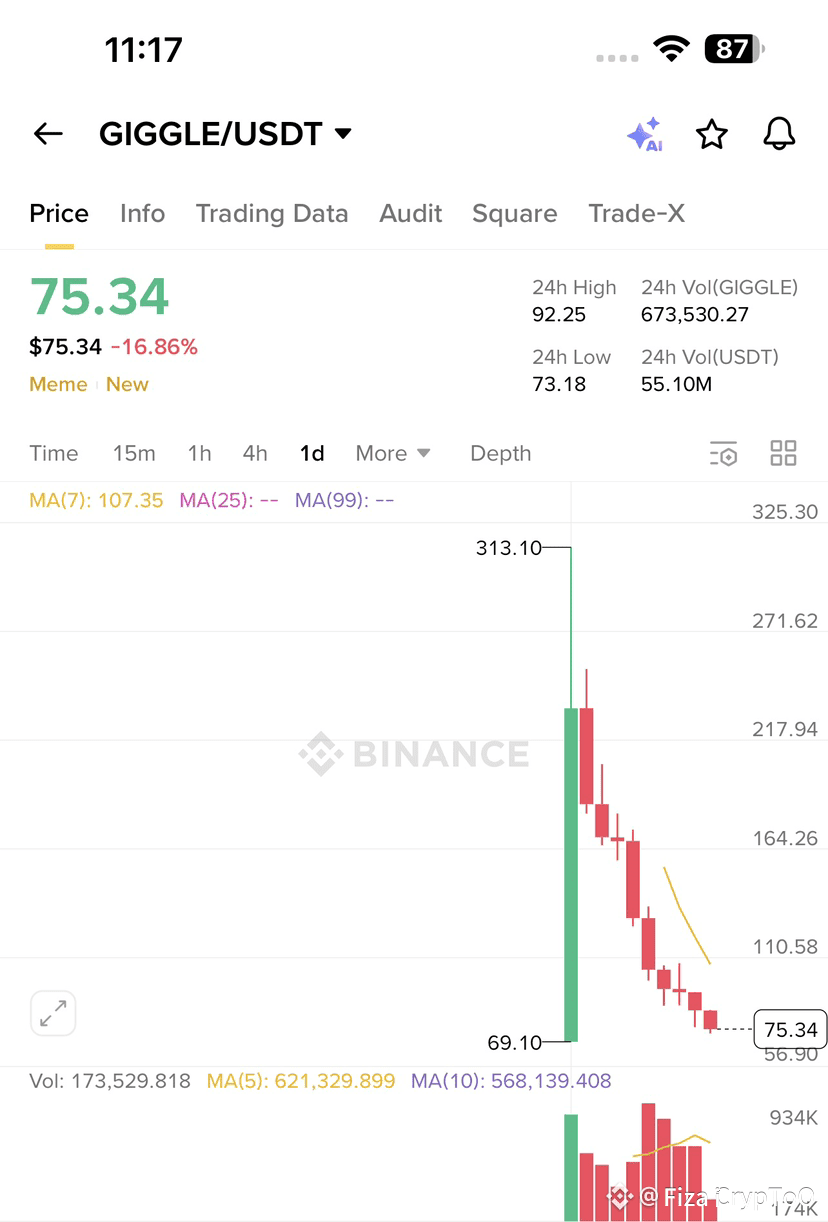The width and height of the screenshot is (828, 1222).
Task: Select the 1d timeframe
Action: point(312,454)
